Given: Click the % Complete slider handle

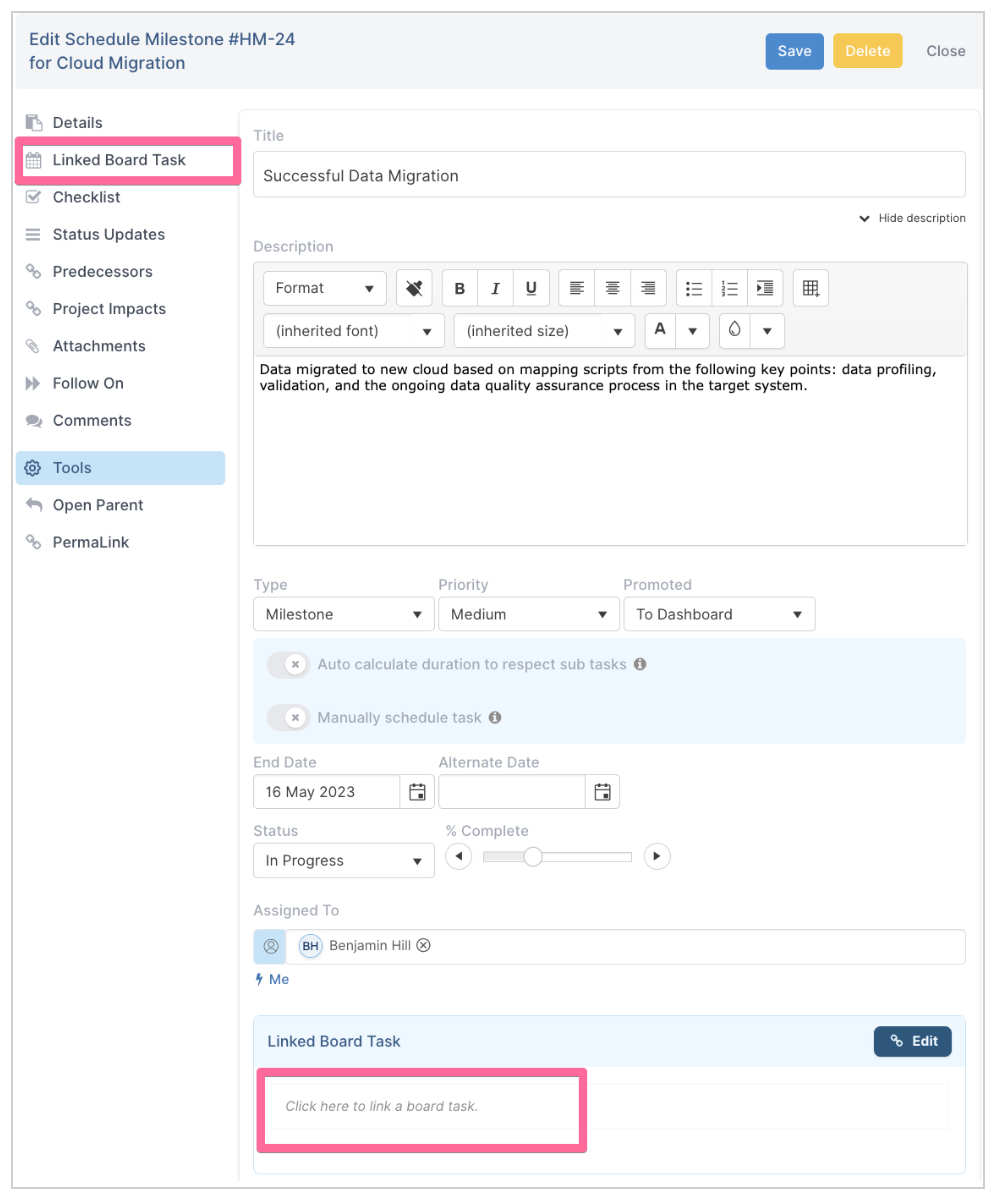Looking at the screenshot, I should (x=533, y=857).
